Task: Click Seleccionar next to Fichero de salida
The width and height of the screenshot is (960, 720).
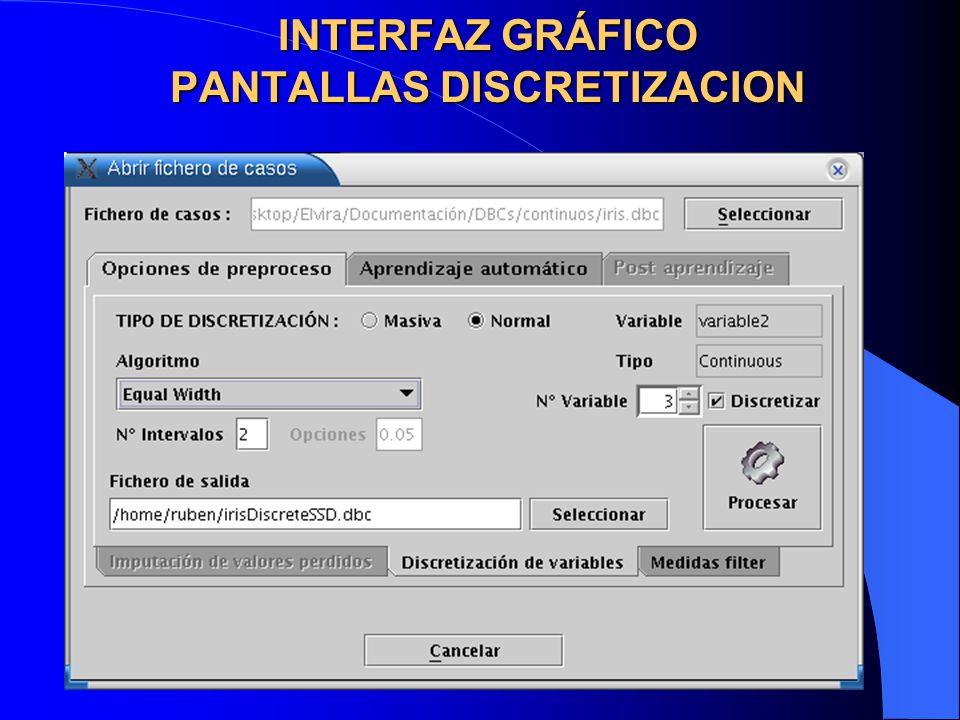Action: pyautogui.click(x=598, y=514)
